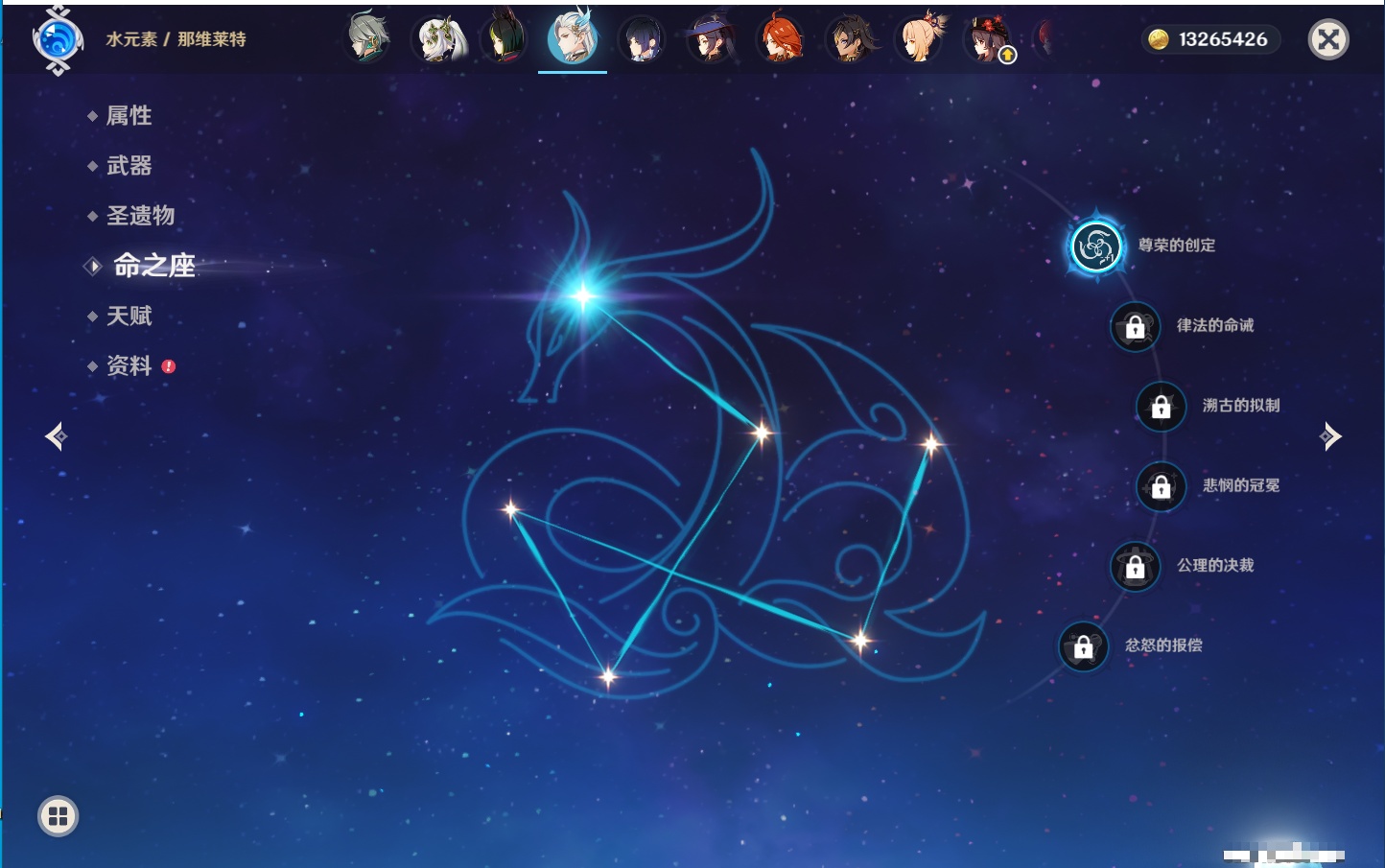Click the 公理的决裁 label text
Image resolution: width=1385 pixels, height=868 pixels.
(x=1215, y=565)
